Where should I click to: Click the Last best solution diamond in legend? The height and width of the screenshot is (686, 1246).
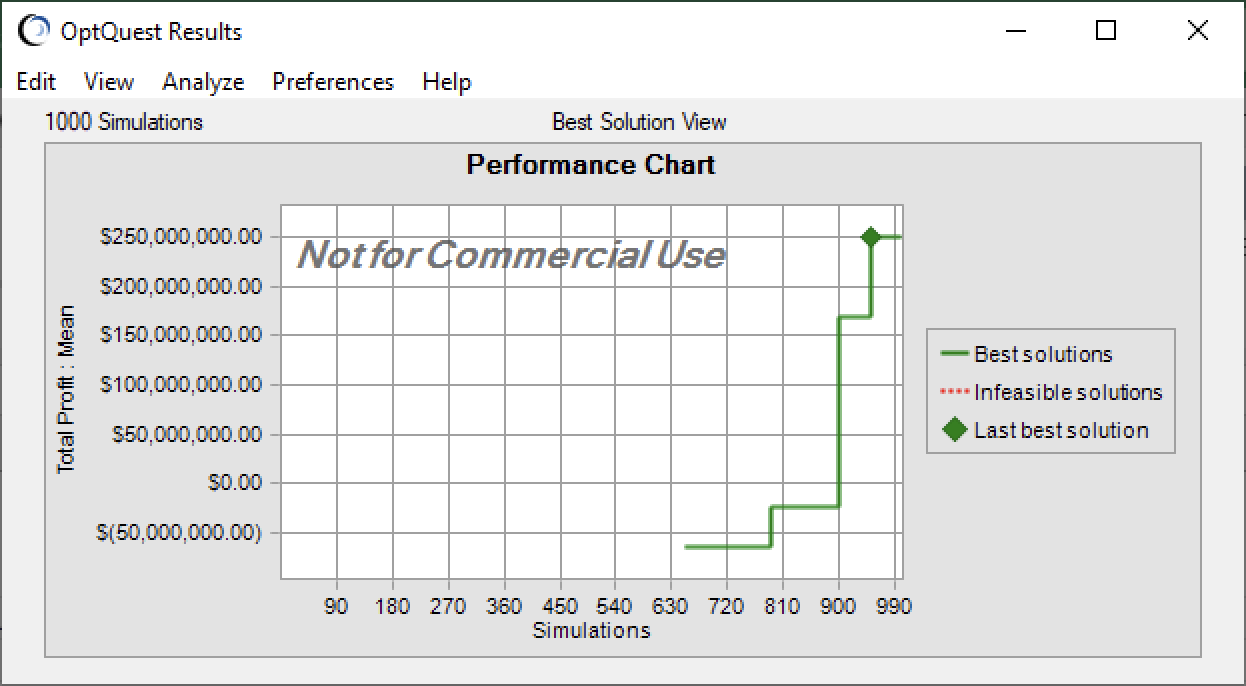(955, 430)
